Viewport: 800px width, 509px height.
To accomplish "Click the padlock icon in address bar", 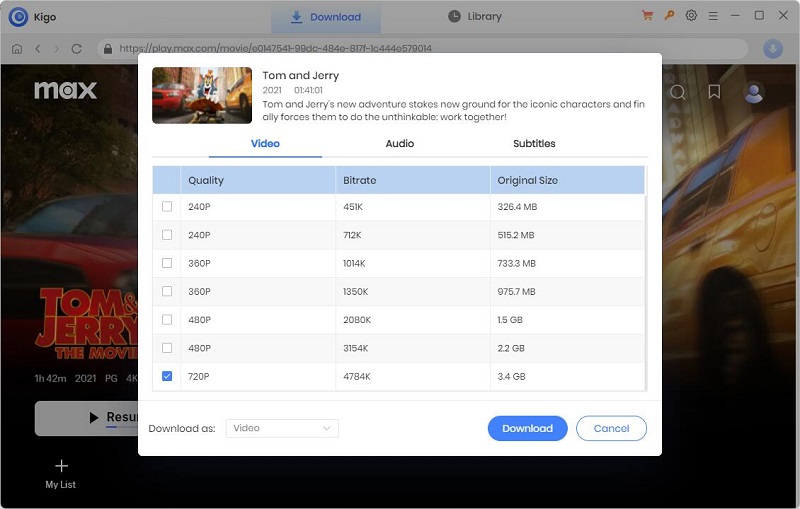I will point(108,48).
